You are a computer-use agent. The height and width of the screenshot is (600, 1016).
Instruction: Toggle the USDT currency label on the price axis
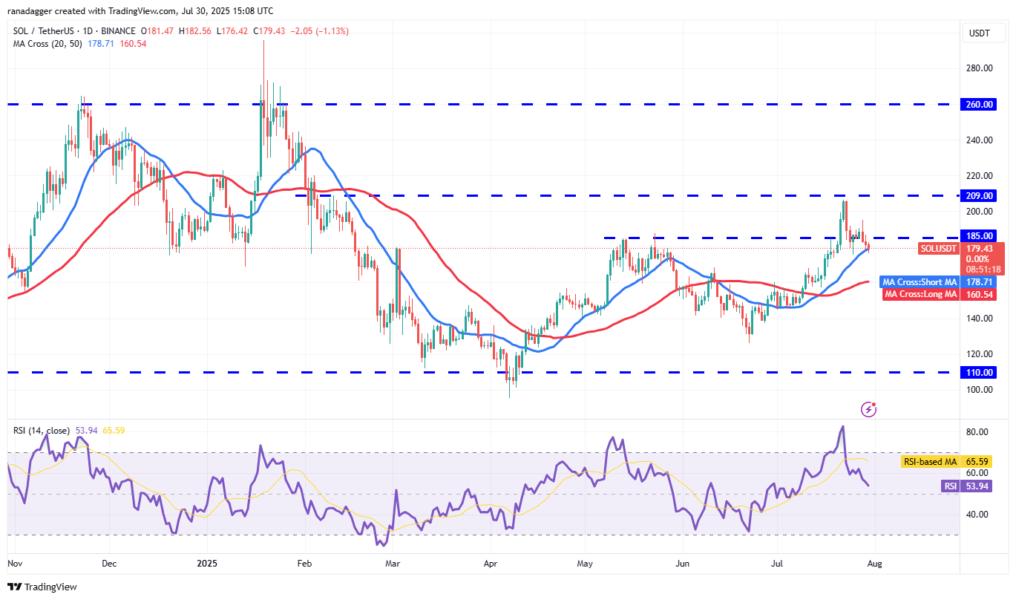point(980,32)
